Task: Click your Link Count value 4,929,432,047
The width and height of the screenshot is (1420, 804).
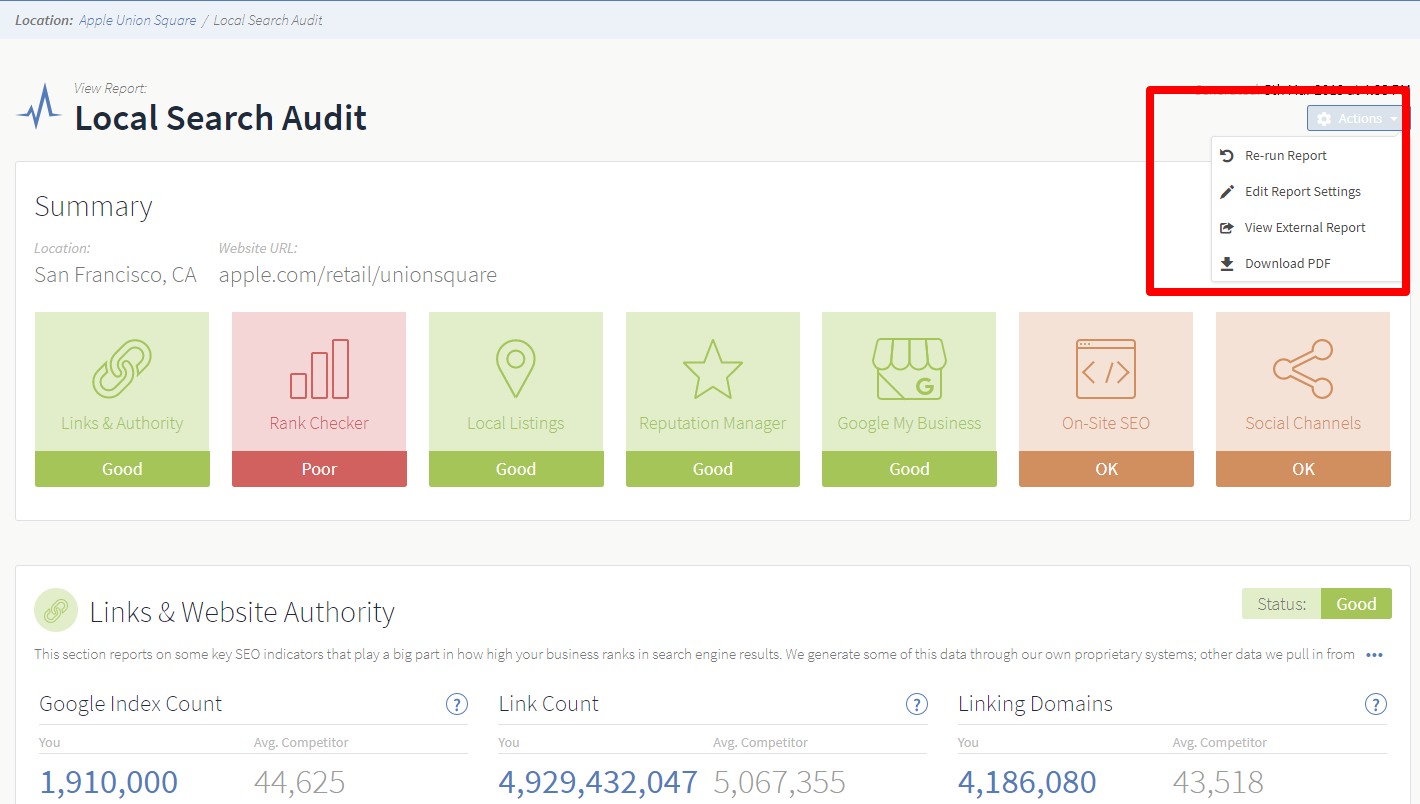Action: [x=598, y=782]
